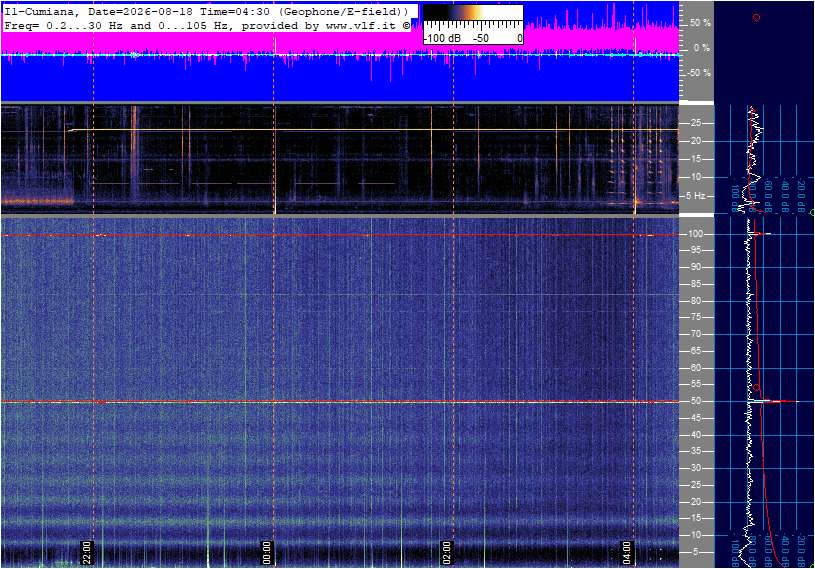The image size is (815, 569).
Task: Click '40.0 dB' label in upper spectrum panel
Action: coord(785,195)
